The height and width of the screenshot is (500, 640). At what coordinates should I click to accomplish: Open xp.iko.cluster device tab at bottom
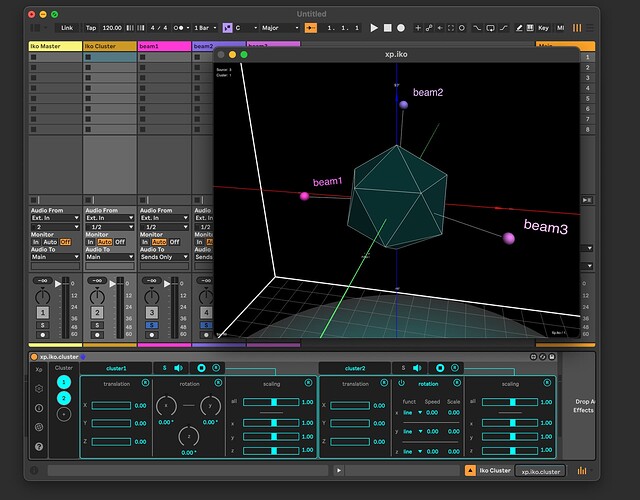tap(540, 470)
